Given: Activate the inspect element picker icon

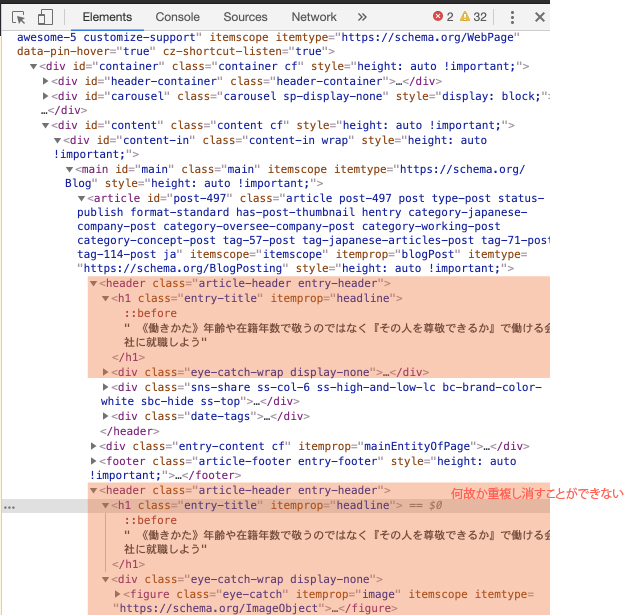Looking at the screenshot, I should (x=19, y=17).
